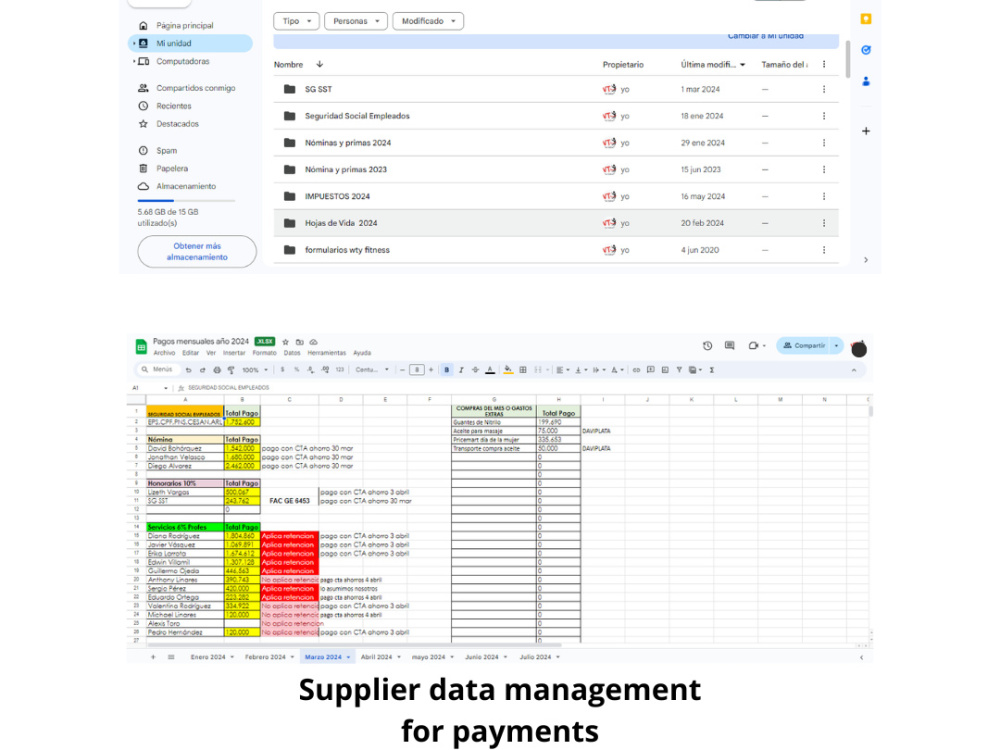Click the Create a filter funnel icon

click(679, 370)
